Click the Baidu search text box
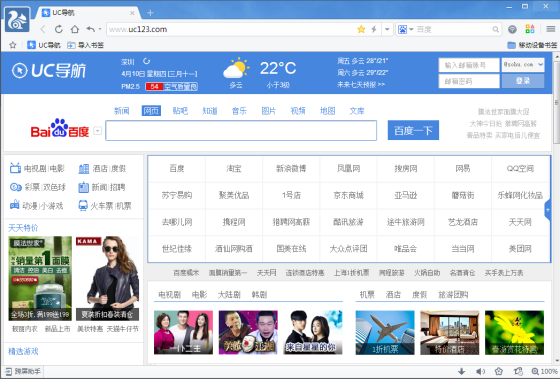Image resolution: width=560 pixels, height=379 pixels. click(x=241, y=130)
